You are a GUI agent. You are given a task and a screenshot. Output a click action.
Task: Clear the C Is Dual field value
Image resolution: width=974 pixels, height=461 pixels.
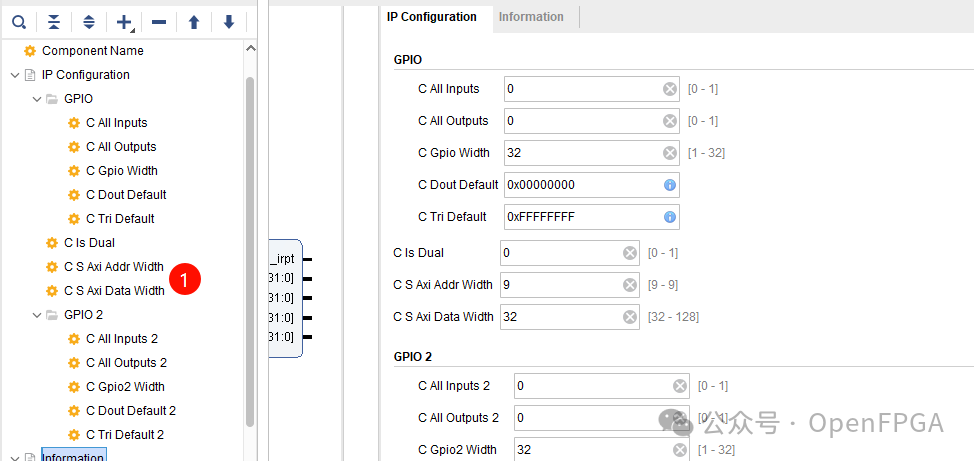(630, 253)
